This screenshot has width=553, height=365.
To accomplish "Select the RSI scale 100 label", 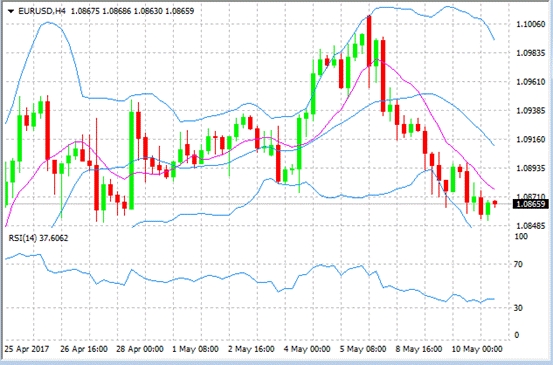I will pos(521,236).
